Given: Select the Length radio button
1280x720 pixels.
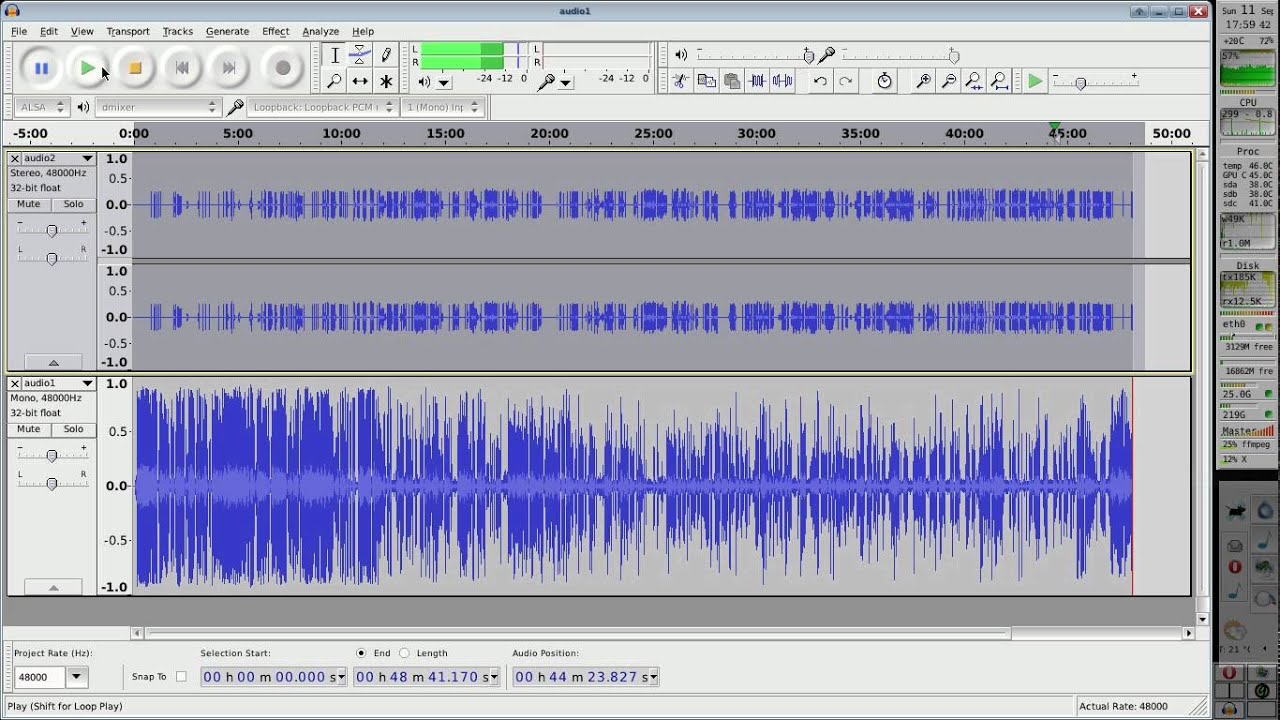Looking at the screenshot, I should pyautogui.click(x=404, y=653).
